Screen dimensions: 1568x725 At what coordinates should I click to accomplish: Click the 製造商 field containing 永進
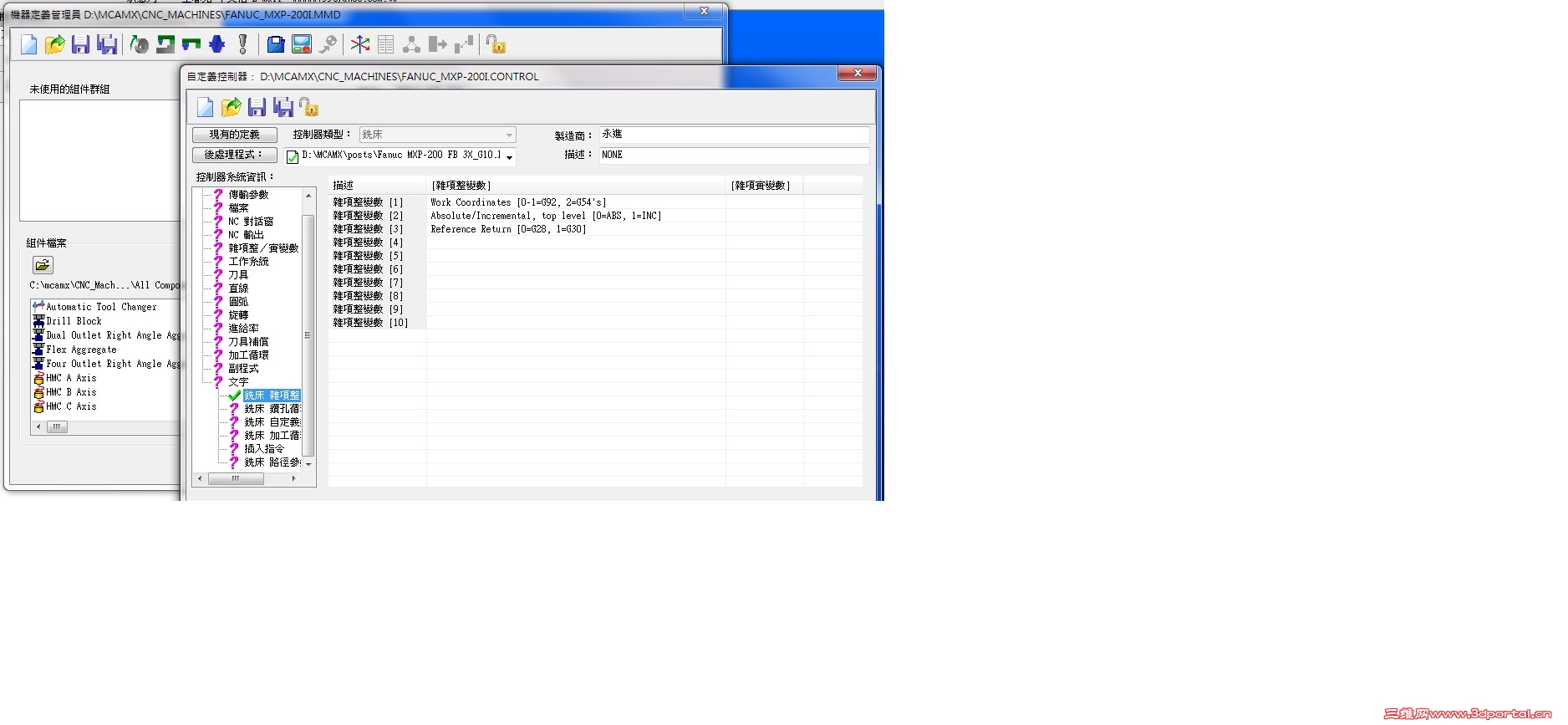tap(734, 135)
